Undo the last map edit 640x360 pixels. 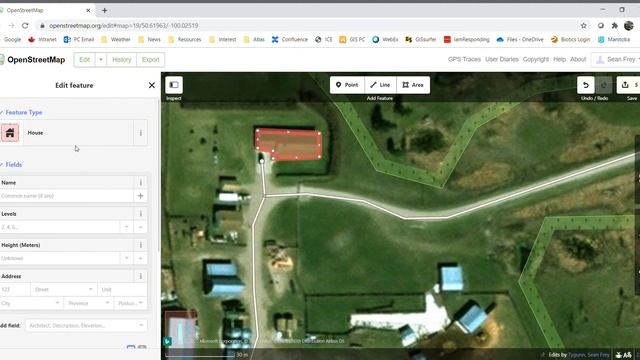coord(586,85)
